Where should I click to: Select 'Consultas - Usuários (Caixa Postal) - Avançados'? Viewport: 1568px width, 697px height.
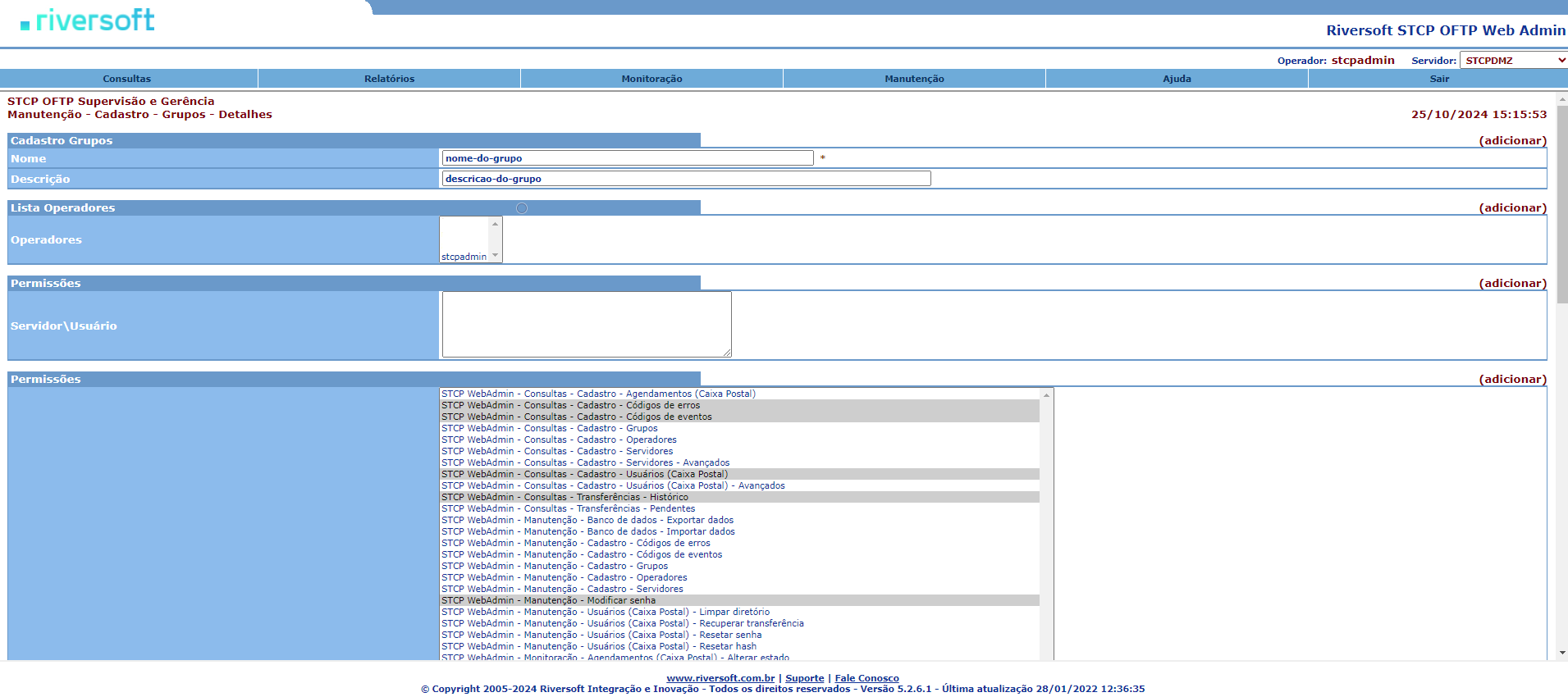[x=740, y=485]
